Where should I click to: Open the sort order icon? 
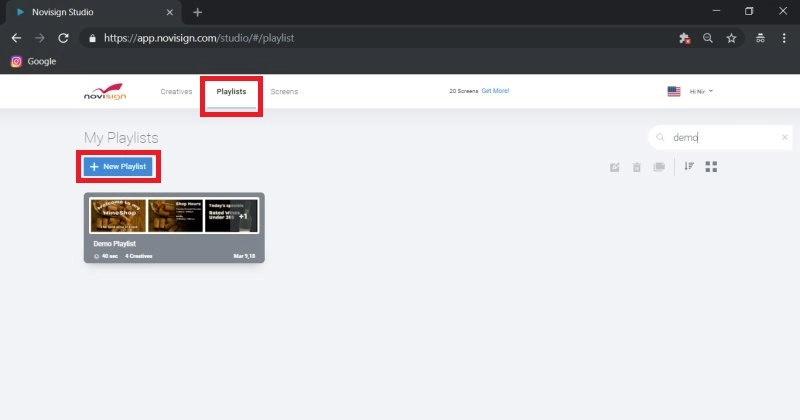click(x=689, y=166)
